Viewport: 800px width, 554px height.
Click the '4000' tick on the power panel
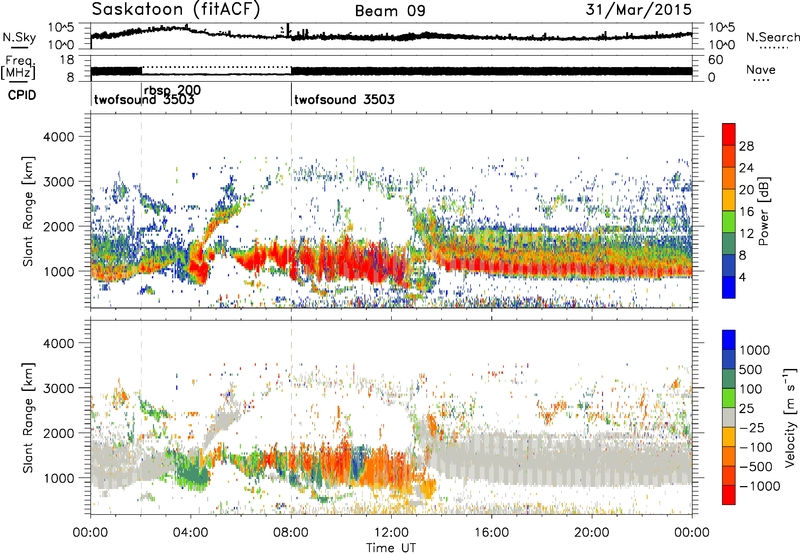click(59, 137)
